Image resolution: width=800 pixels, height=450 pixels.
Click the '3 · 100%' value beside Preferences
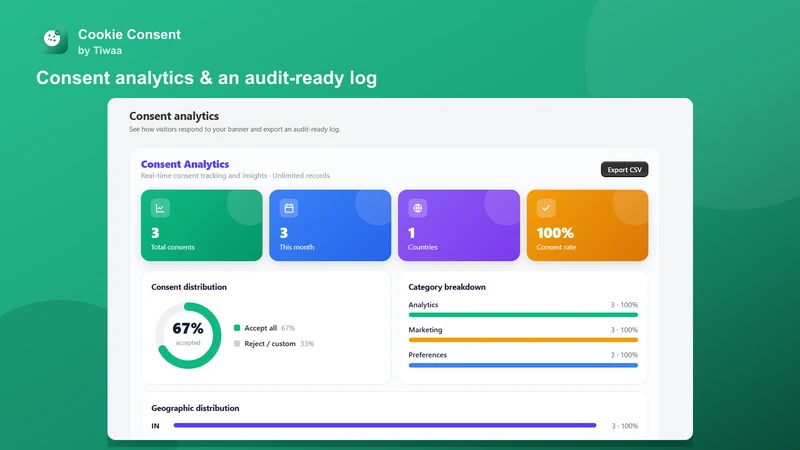point(624,355)
